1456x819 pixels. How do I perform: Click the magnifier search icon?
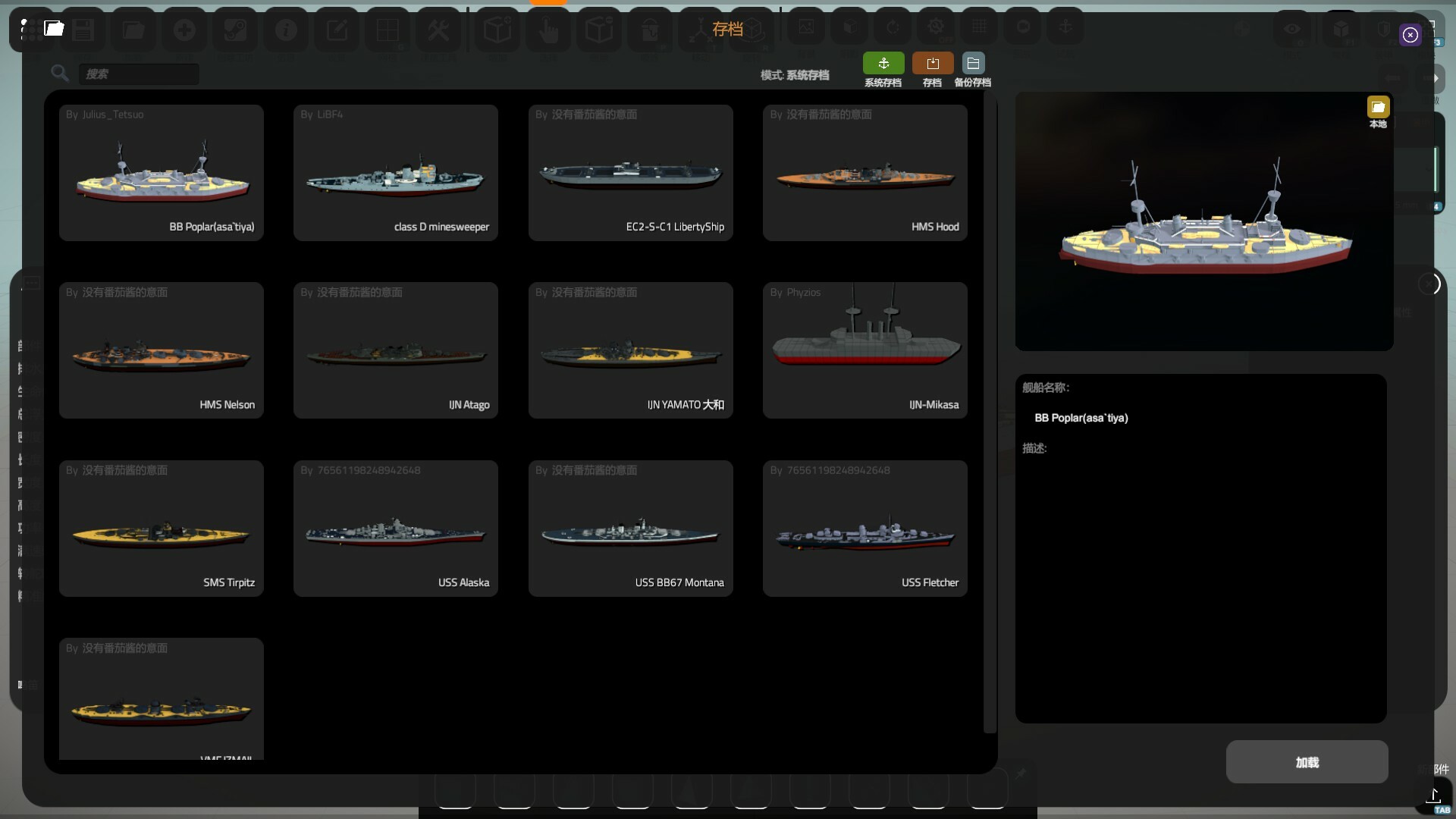pyautogui.click(x=60, y=73)
